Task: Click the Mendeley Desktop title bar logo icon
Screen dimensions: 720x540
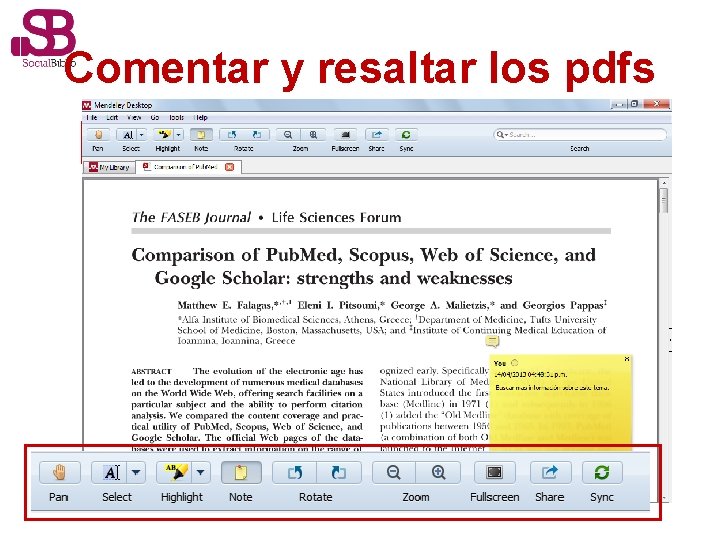Action: tap(87, 105)
